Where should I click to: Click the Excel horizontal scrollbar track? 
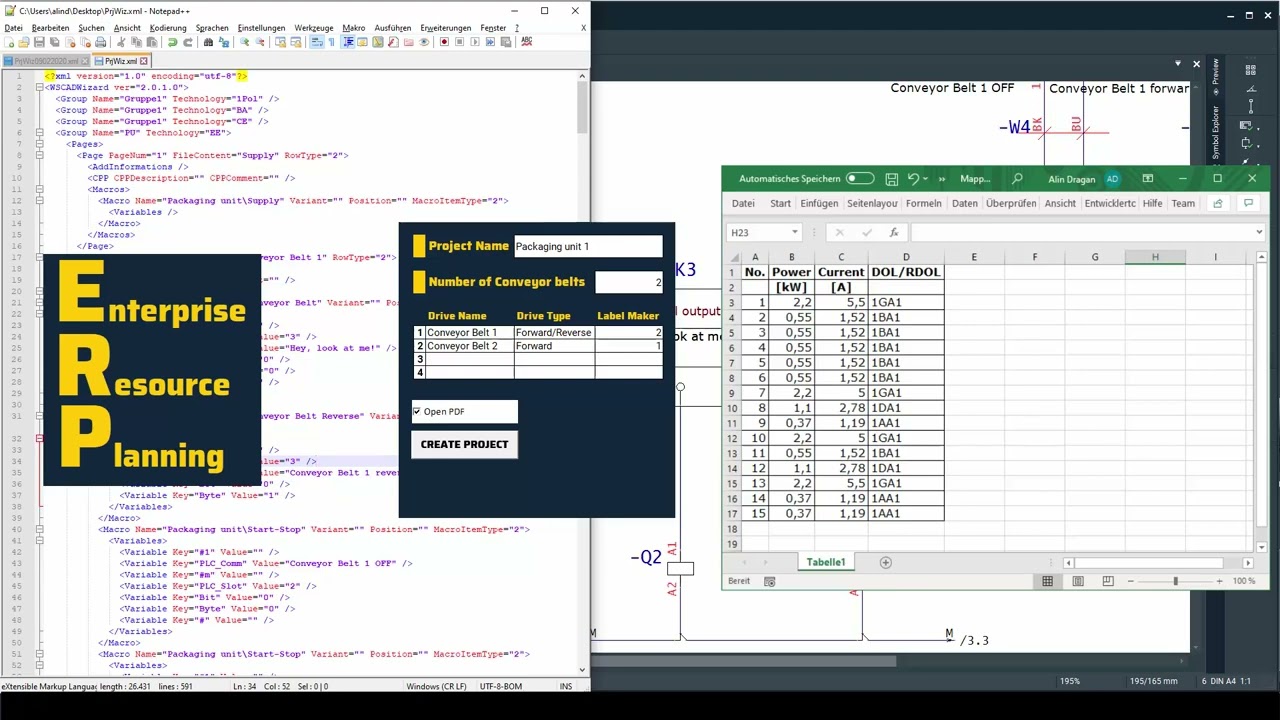(1160, 563)
